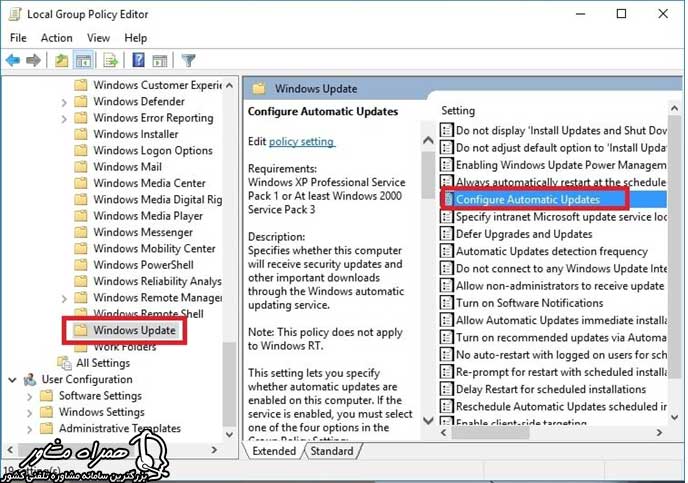
Task: Select Windows Media Center tree item
Action: [149, 183]
